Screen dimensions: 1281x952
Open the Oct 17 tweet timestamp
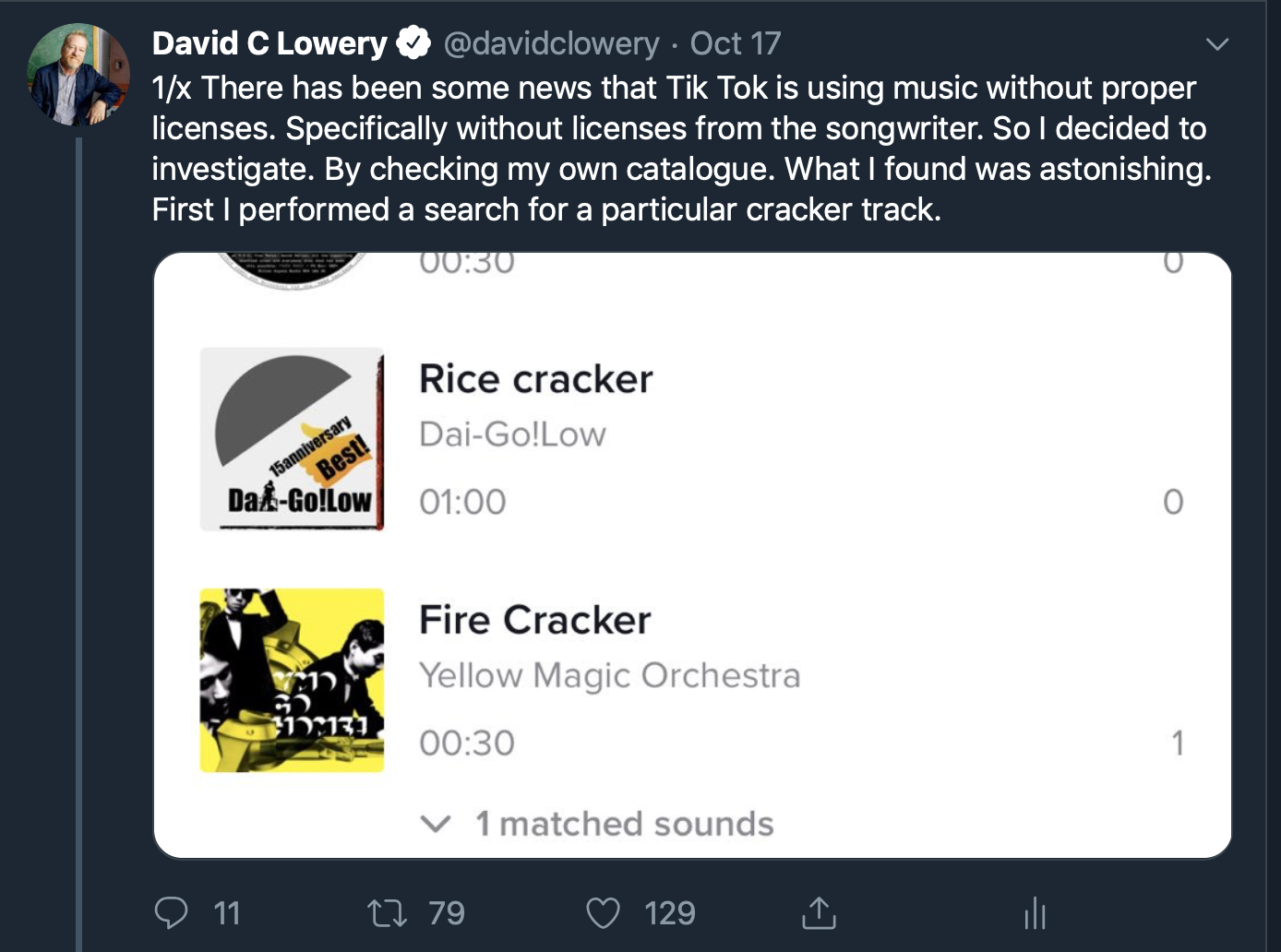(x=735, y=43)
